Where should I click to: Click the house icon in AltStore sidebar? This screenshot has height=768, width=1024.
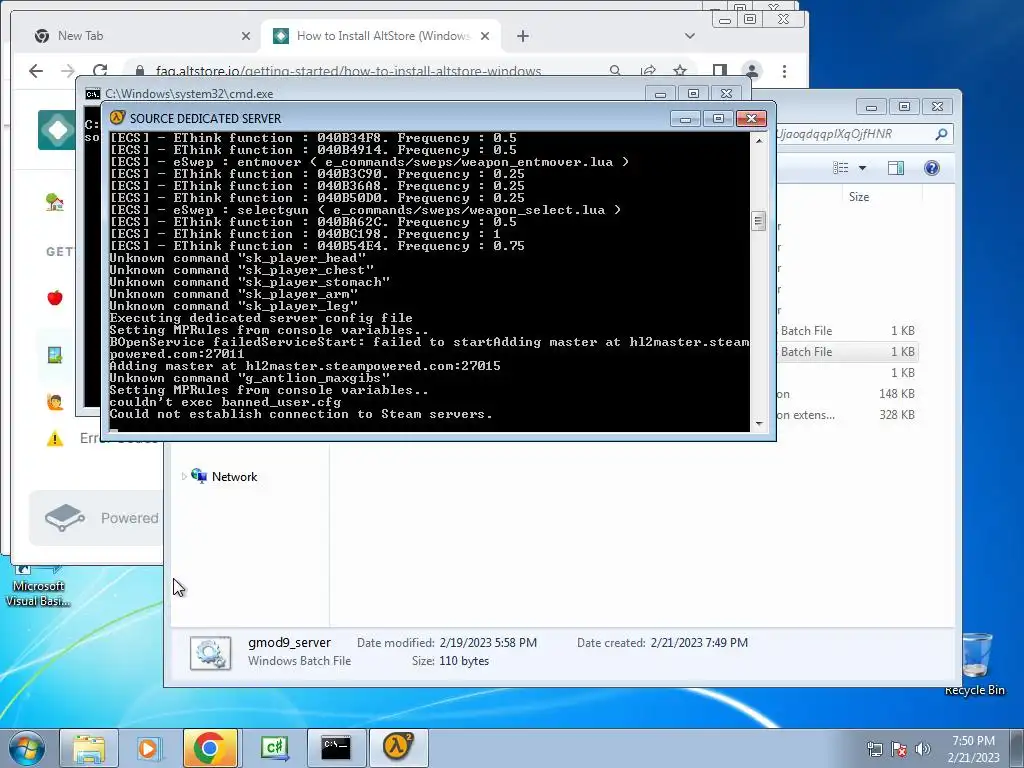tap(55, 202)
